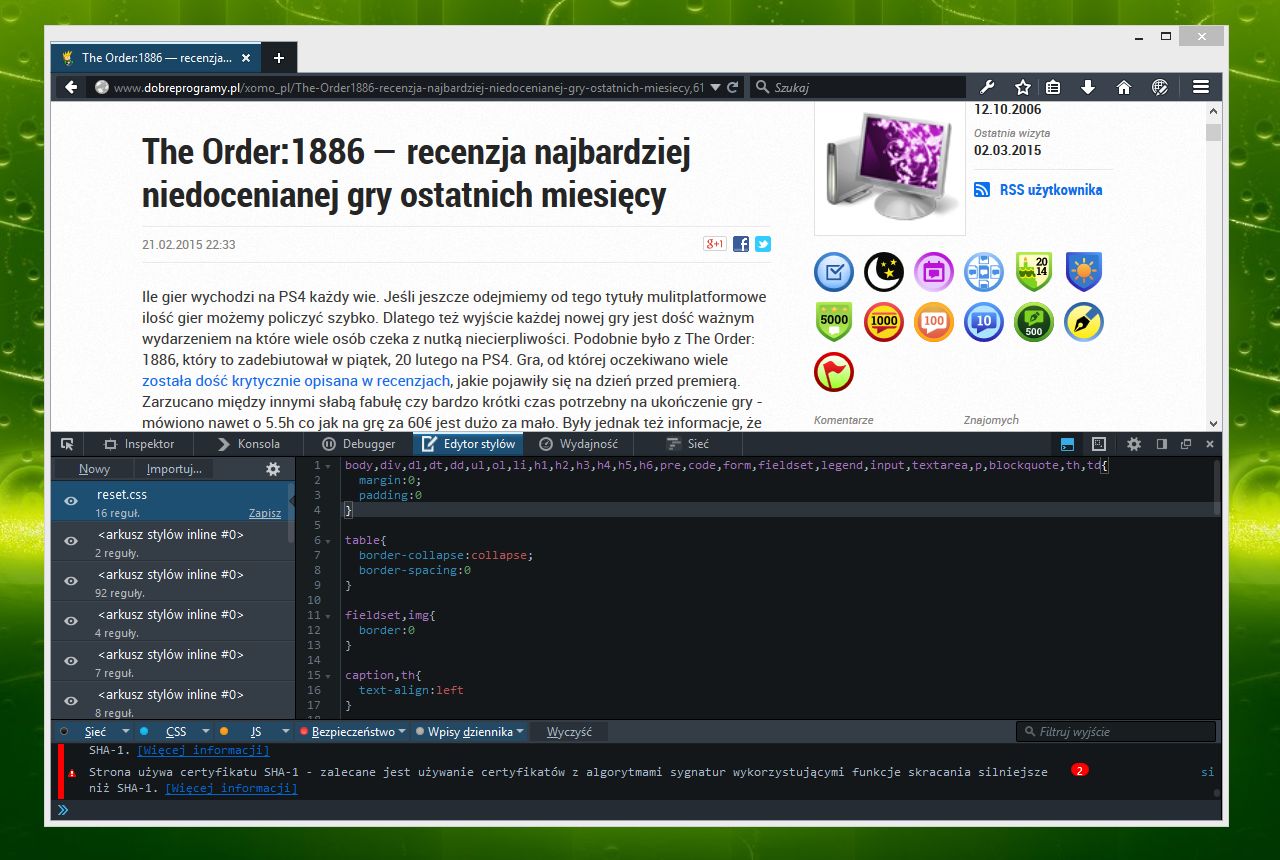Show bookmarks list icon
This screenshot has width=1280, height=860.
click(1053, 87)
